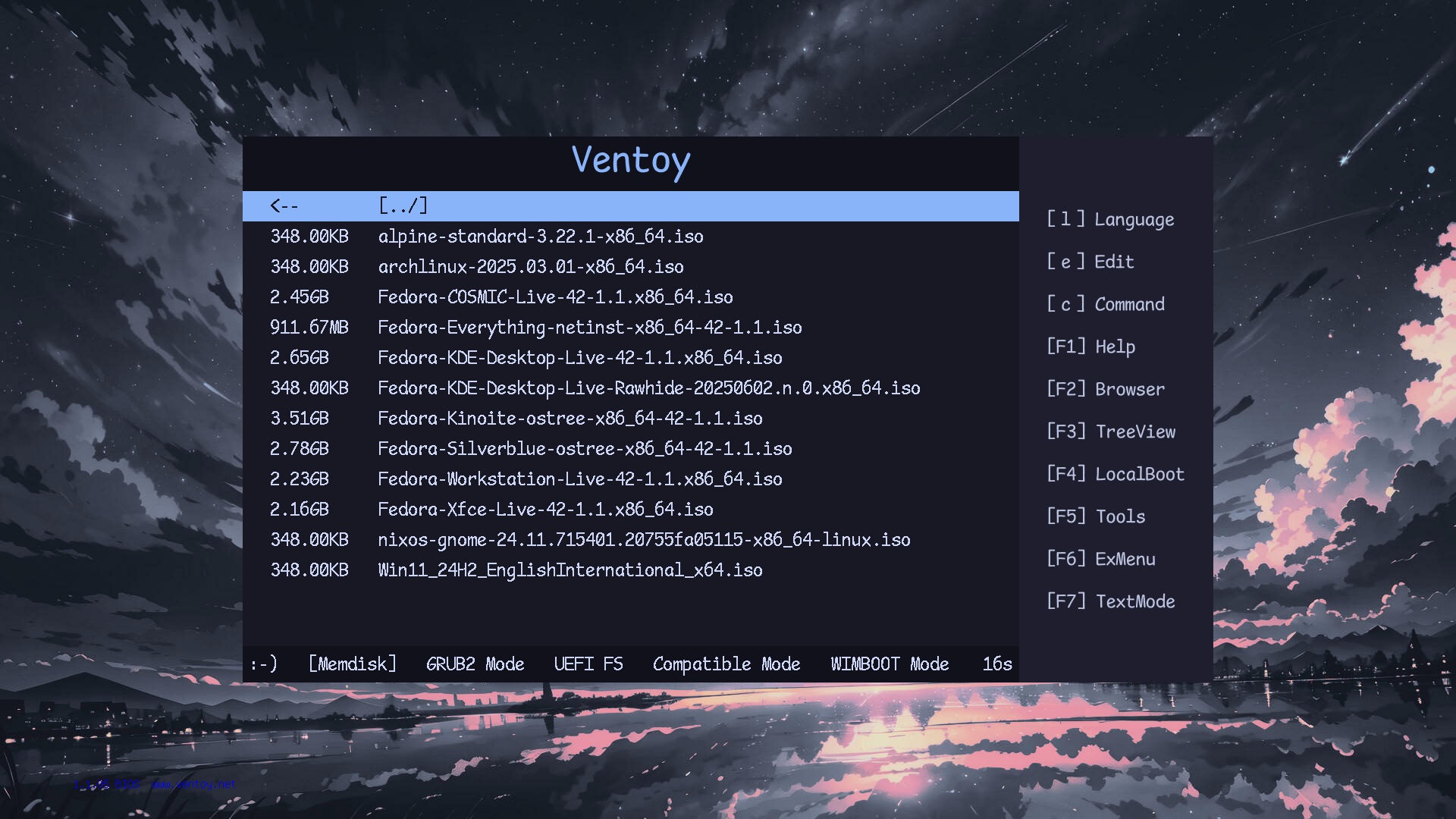Open the Language menu

coord(1110,219)
